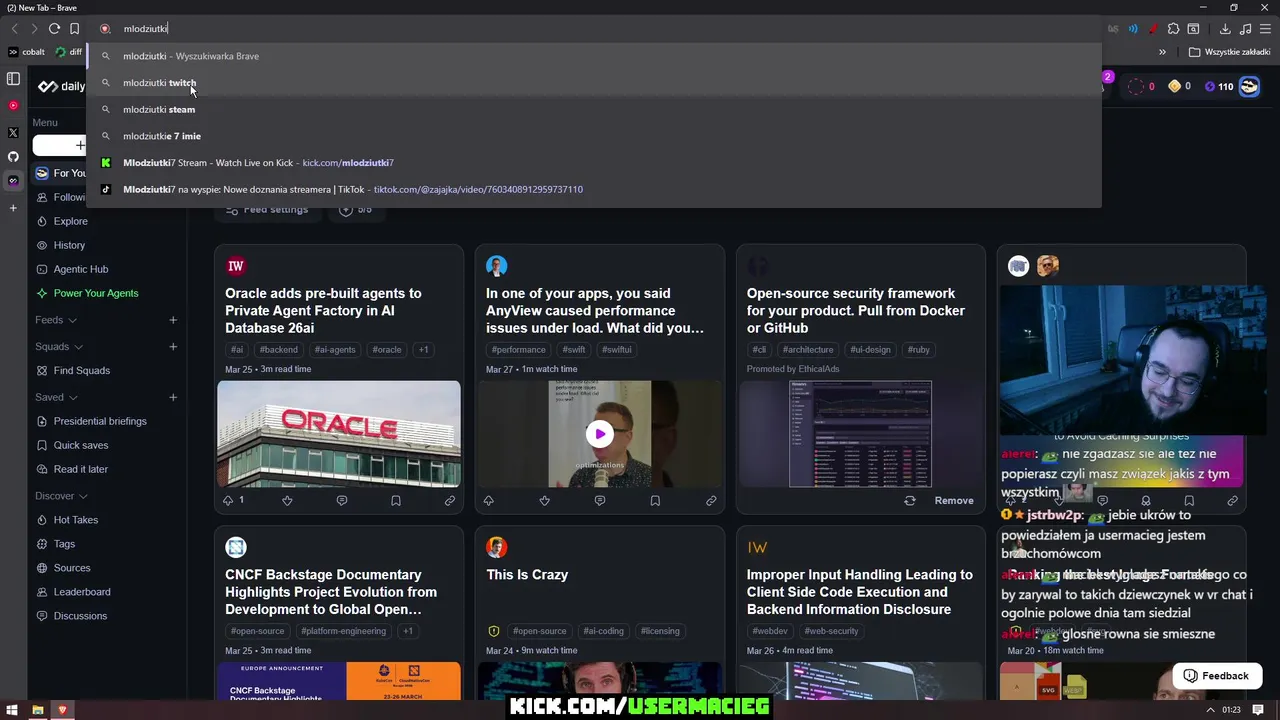Select the 'mlodziutki twitch' suggestion

594,83
